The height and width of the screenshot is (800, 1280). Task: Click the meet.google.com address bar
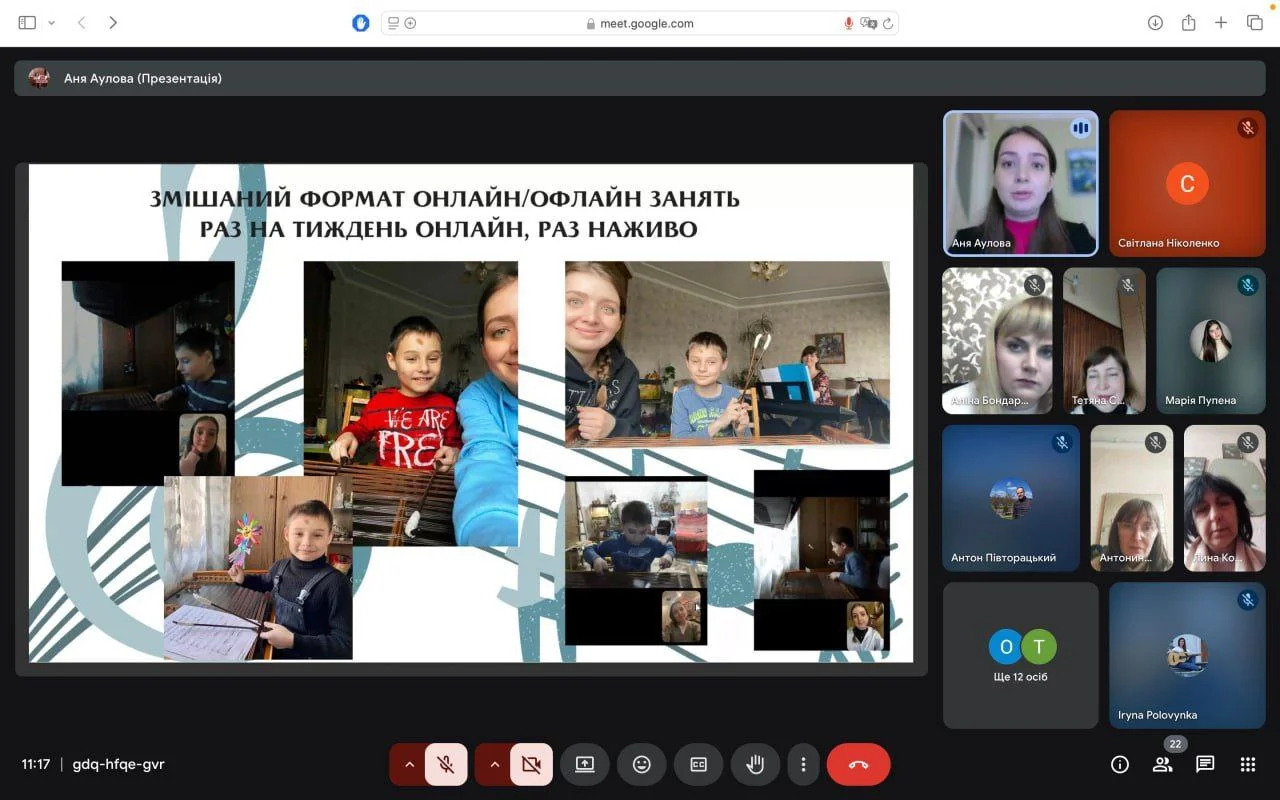click(x=640, y=23)
